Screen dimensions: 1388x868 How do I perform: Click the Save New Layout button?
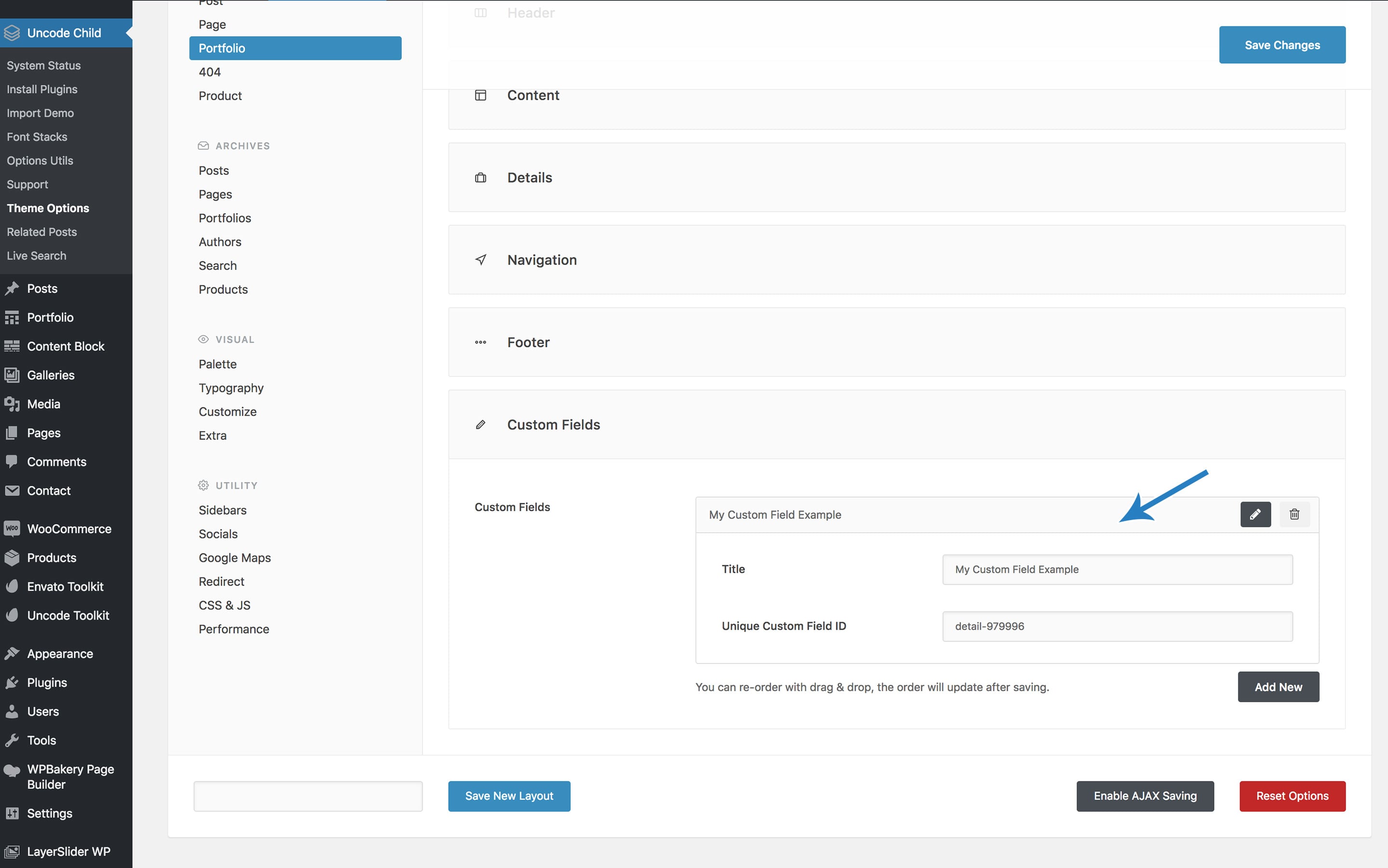click(508, 796)
